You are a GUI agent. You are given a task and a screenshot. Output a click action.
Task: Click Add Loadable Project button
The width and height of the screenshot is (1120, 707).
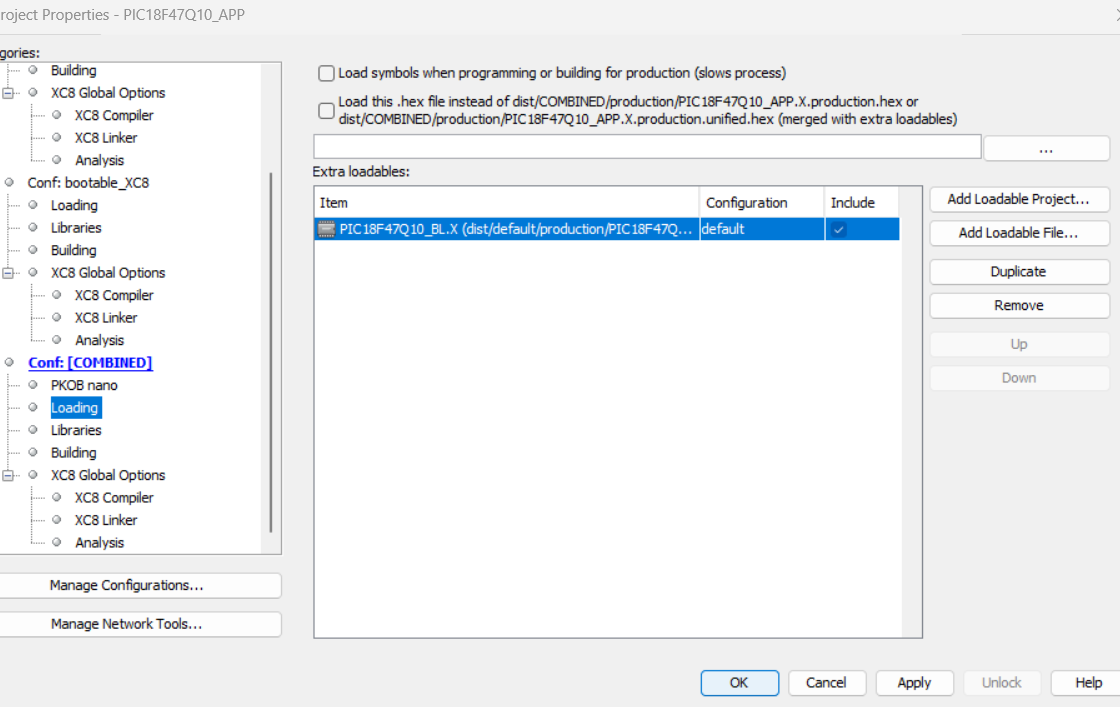(1018, 199)
